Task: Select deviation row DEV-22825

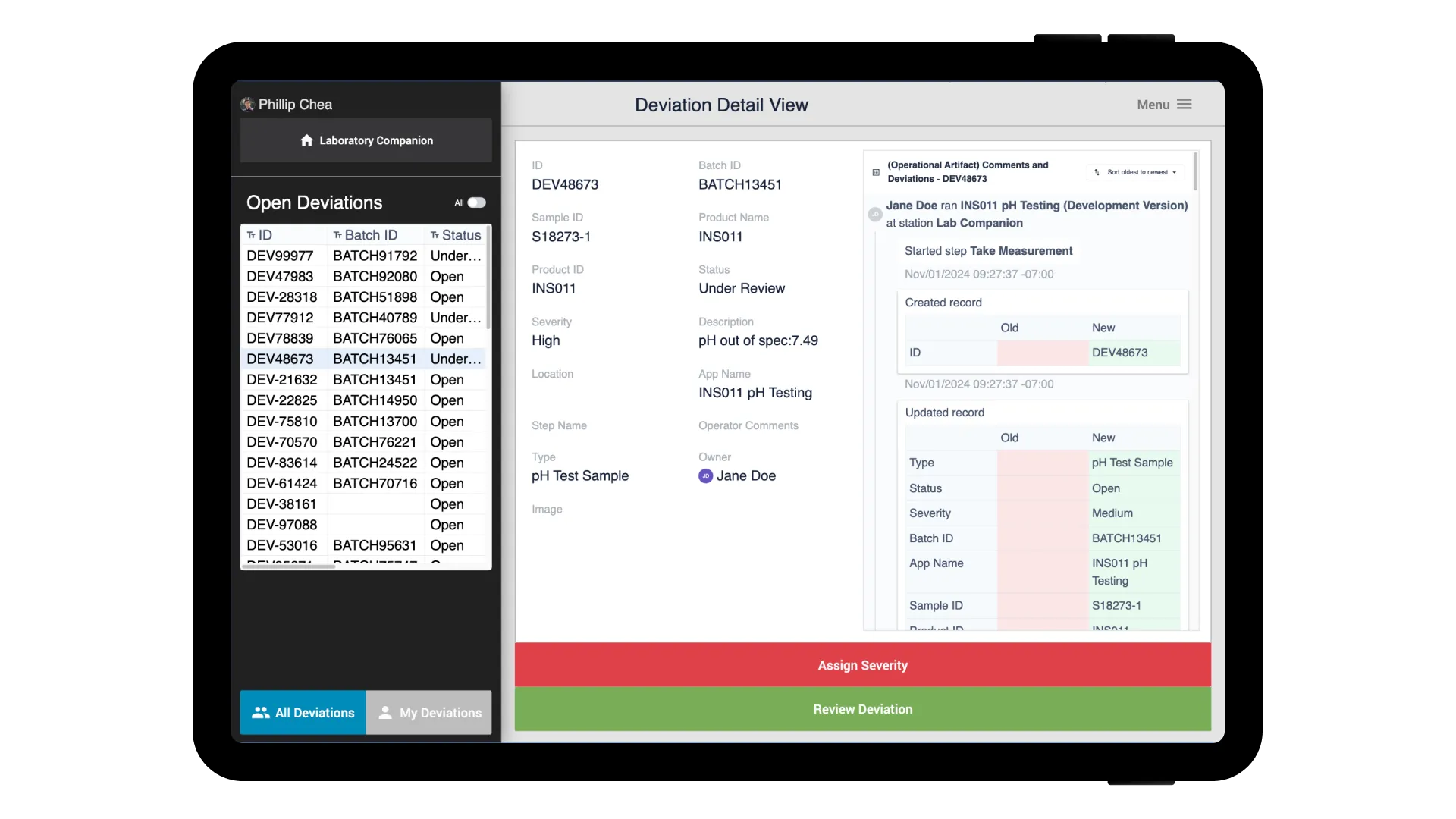Action: tap(363, 400)
